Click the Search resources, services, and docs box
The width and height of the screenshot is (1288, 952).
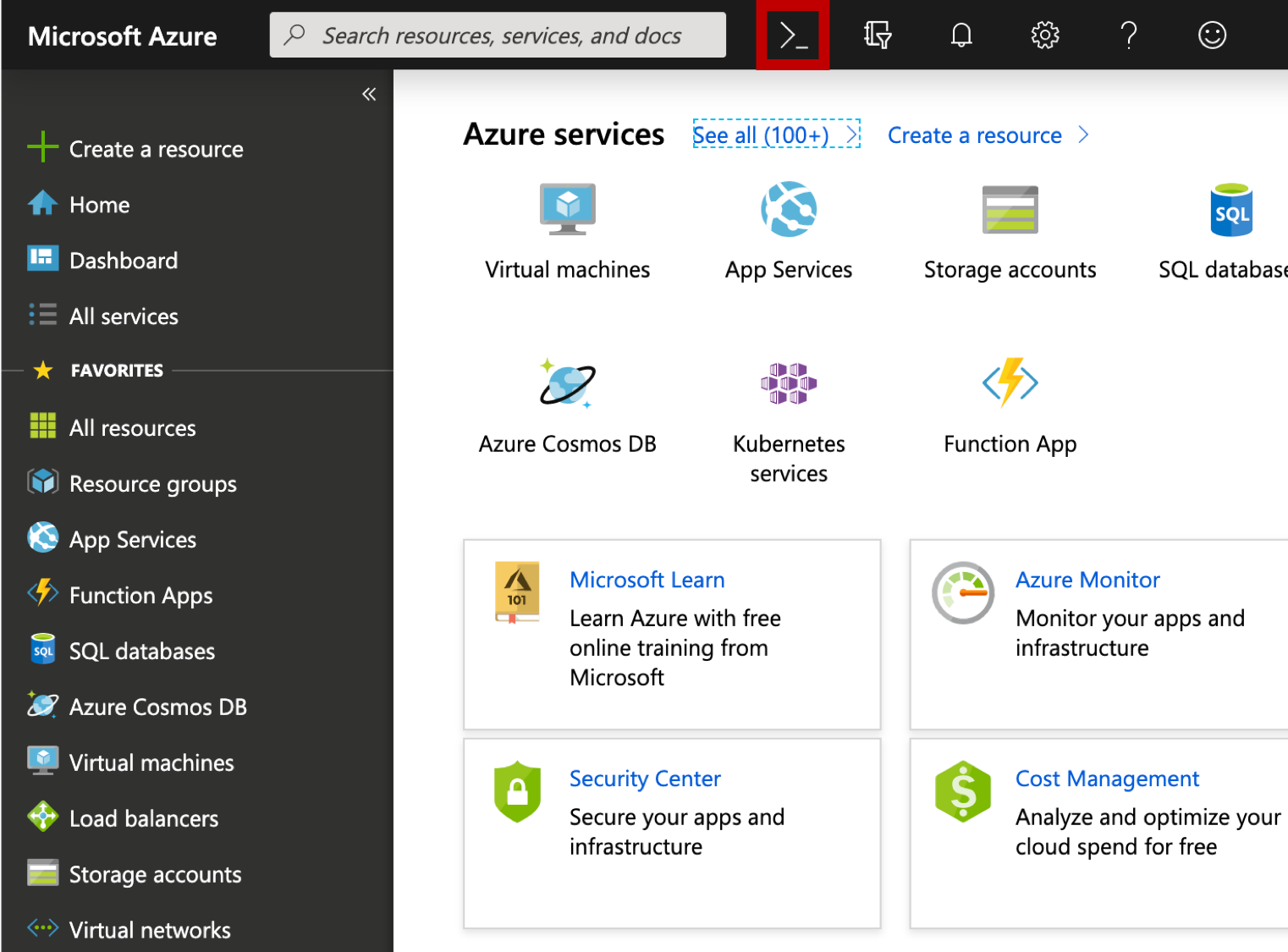(x=498, y=36)
